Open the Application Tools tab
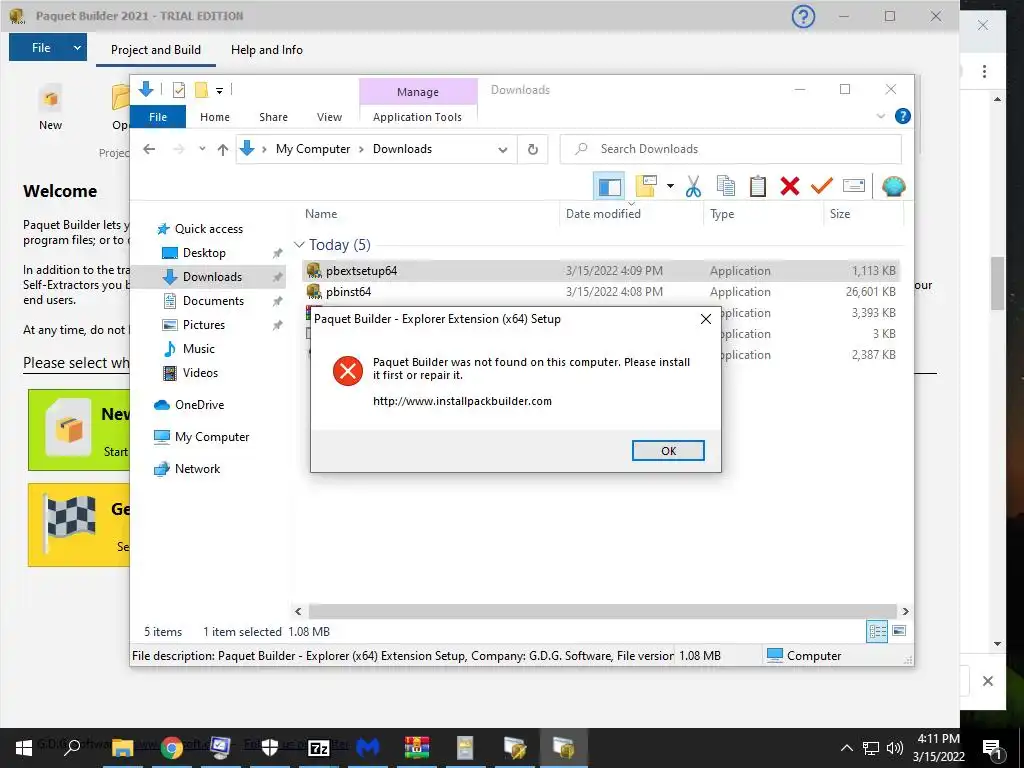Viewport: 1024px width, 768px height. coord(417,117)
